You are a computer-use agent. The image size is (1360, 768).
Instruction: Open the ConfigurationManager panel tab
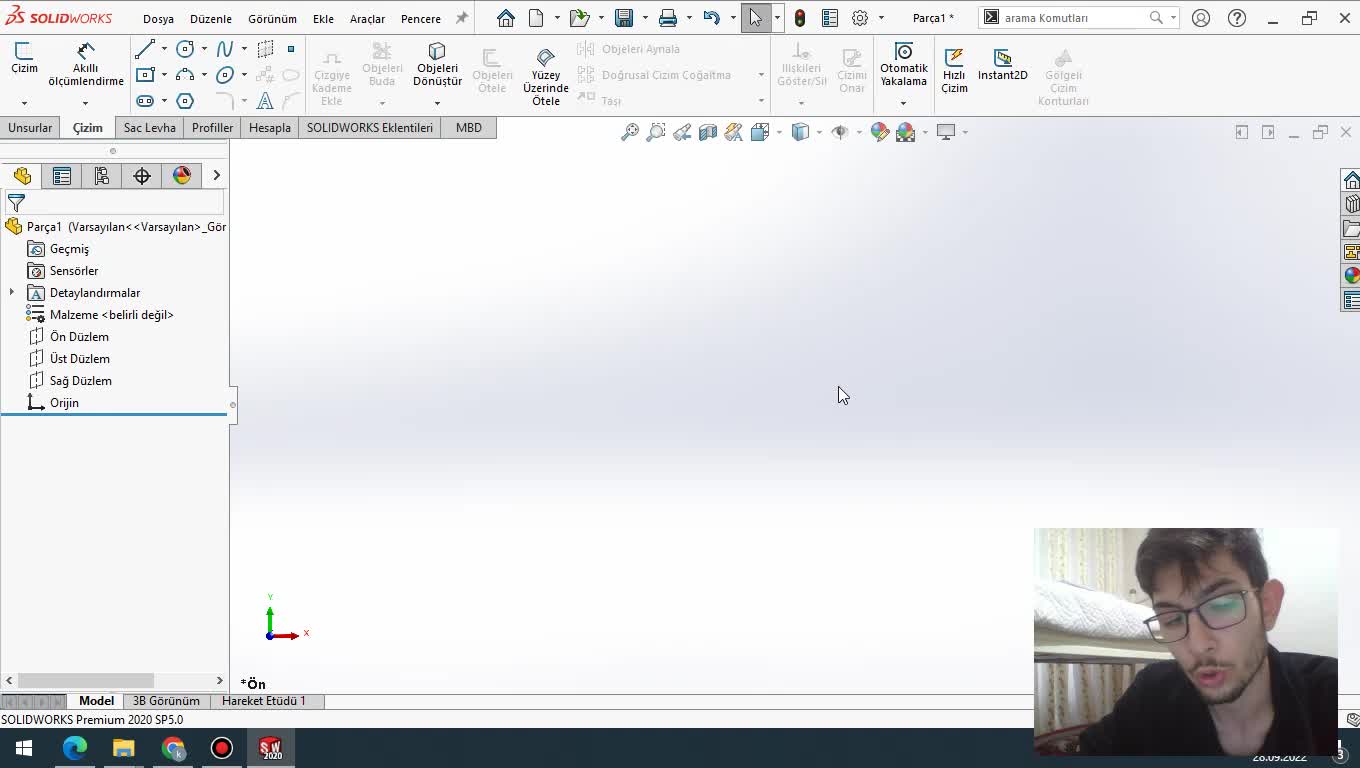(102, 176)
